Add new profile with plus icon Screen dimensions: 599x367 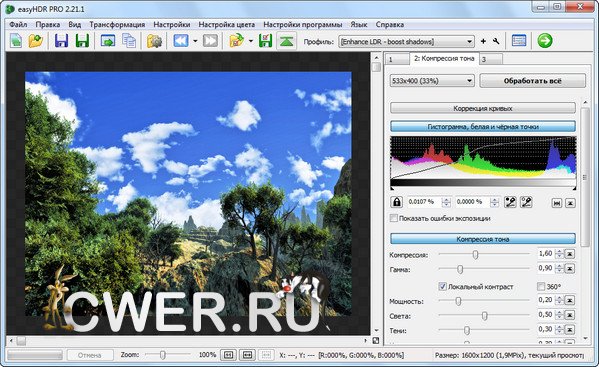tap(483, 41)
